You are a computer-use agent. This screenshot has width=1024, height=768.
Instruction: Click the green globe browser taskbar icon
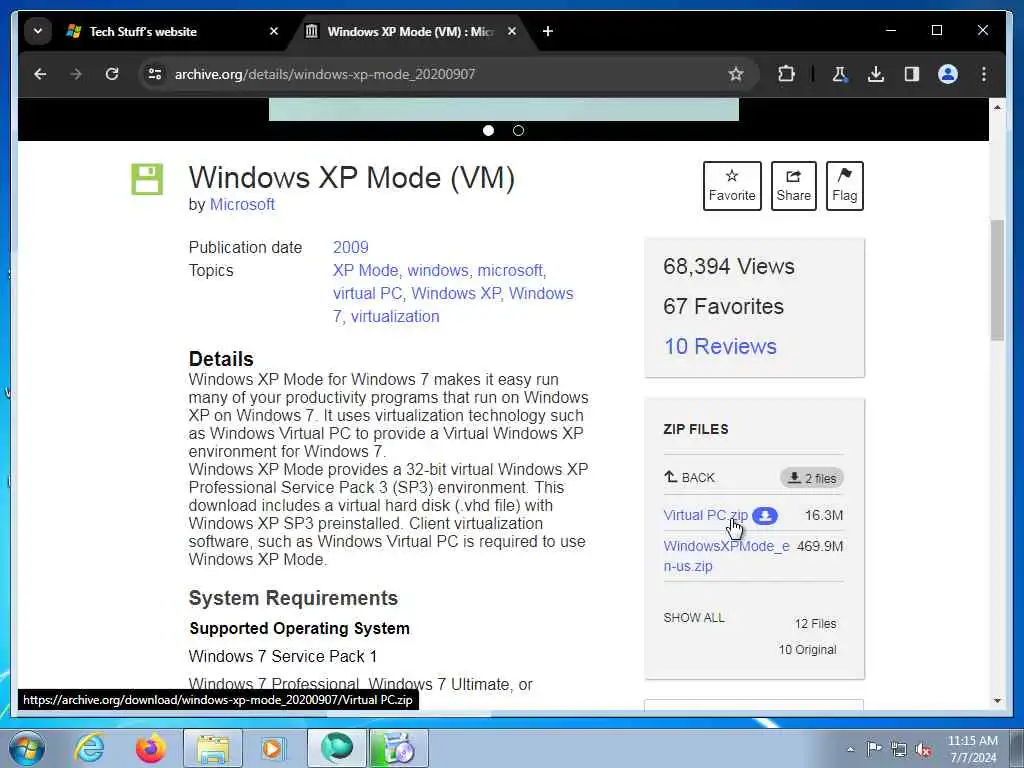pyautogui.click(x=337, y=748)
